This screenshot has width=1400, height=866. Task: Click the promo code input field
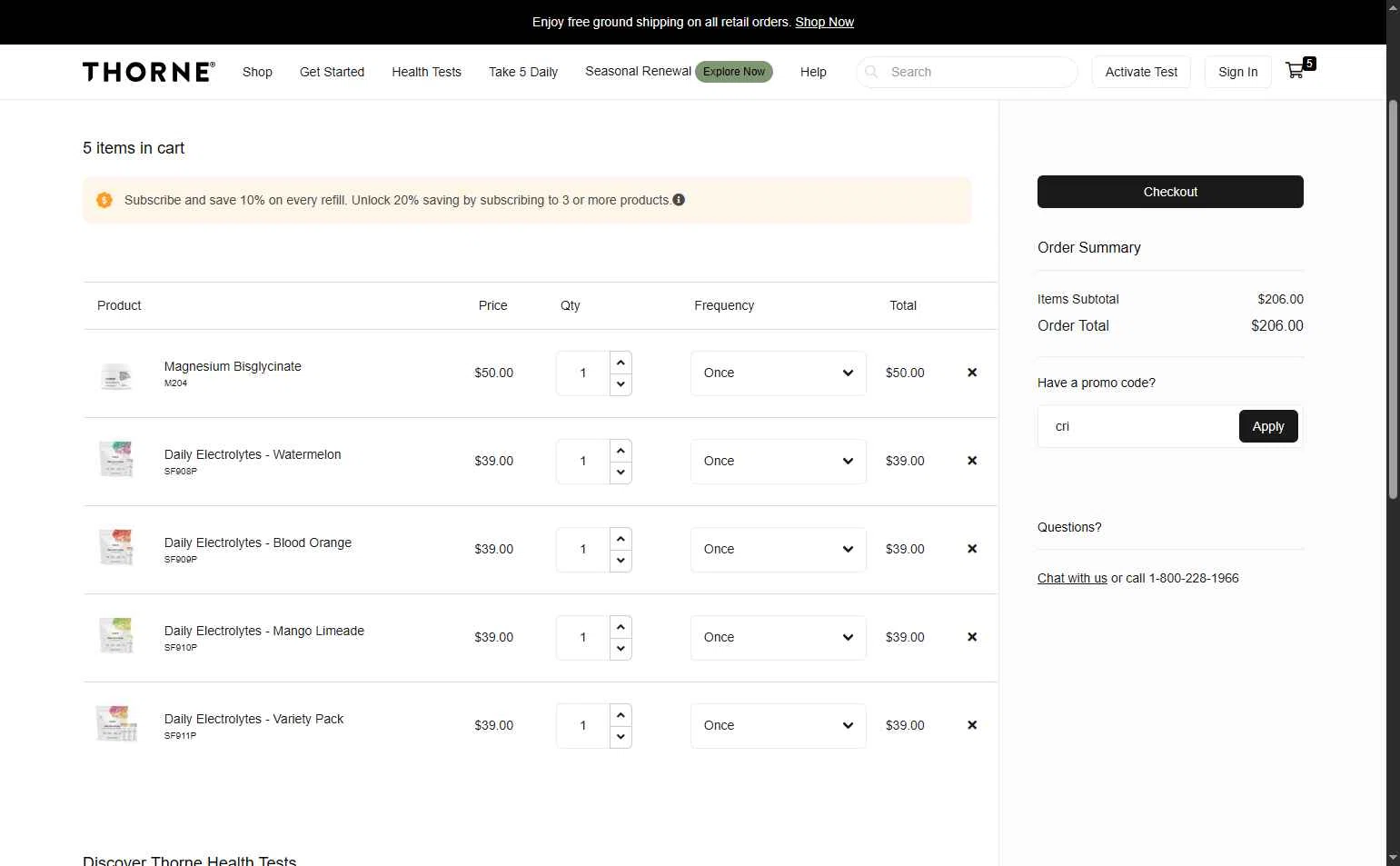[1137, 426]
